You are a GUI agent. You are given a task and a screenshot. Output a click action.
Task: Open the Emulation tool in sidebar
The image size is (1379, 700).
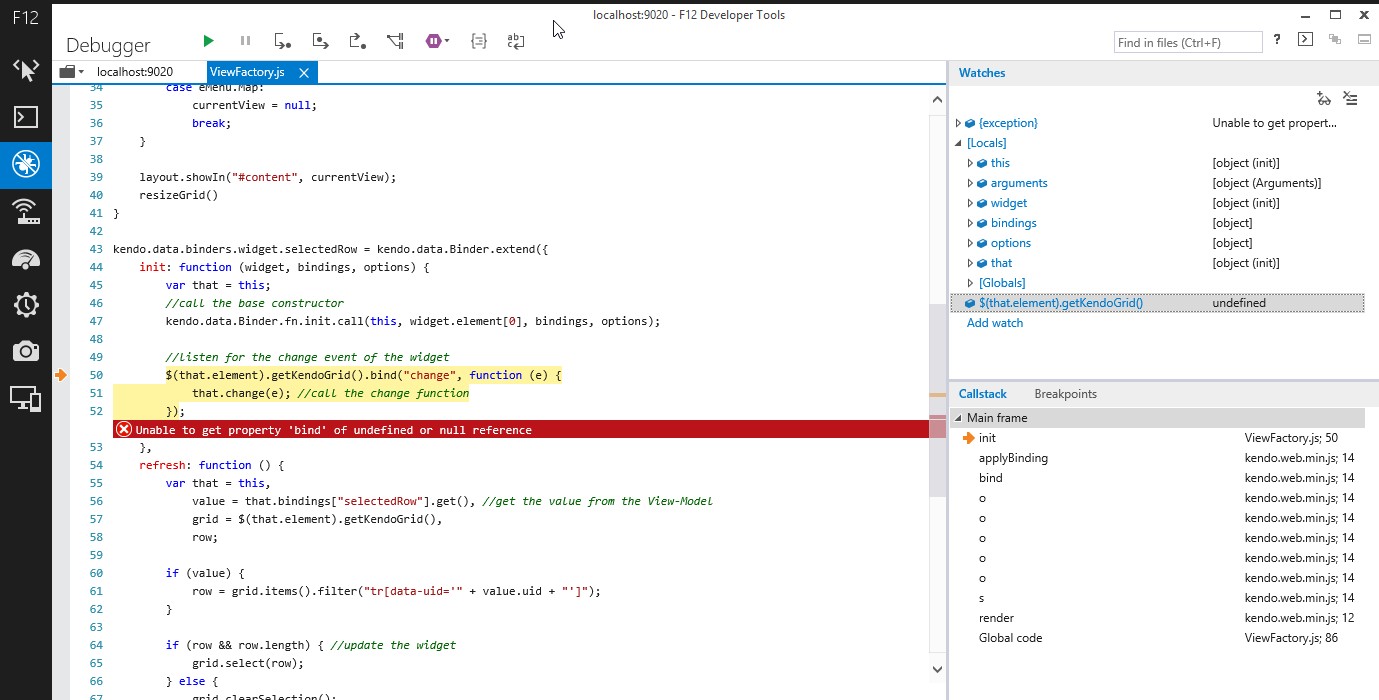point(26,398)
